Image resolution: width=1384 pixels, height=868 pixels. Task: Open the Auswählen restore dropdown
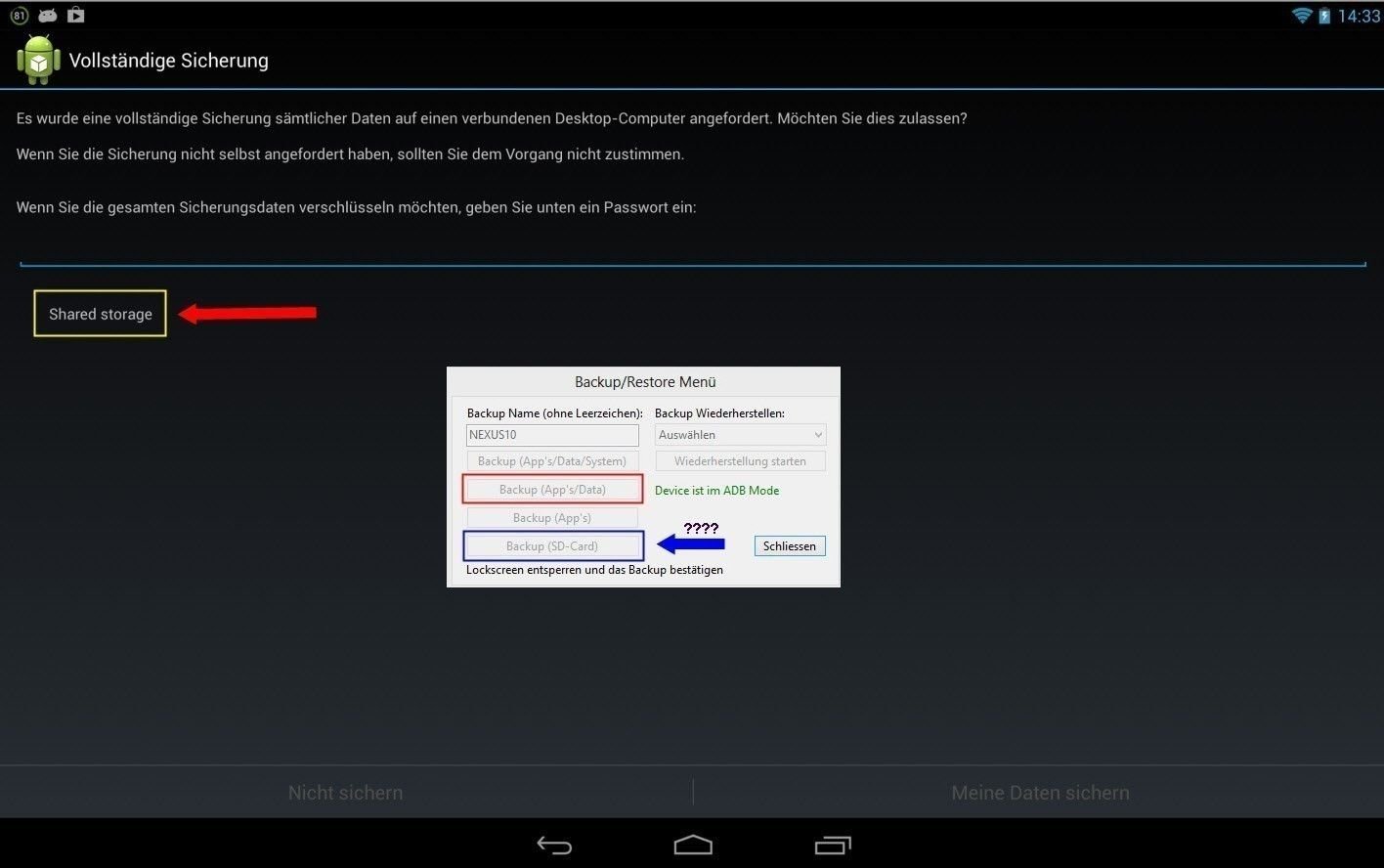pyautogui.click(x=740, y=435)
